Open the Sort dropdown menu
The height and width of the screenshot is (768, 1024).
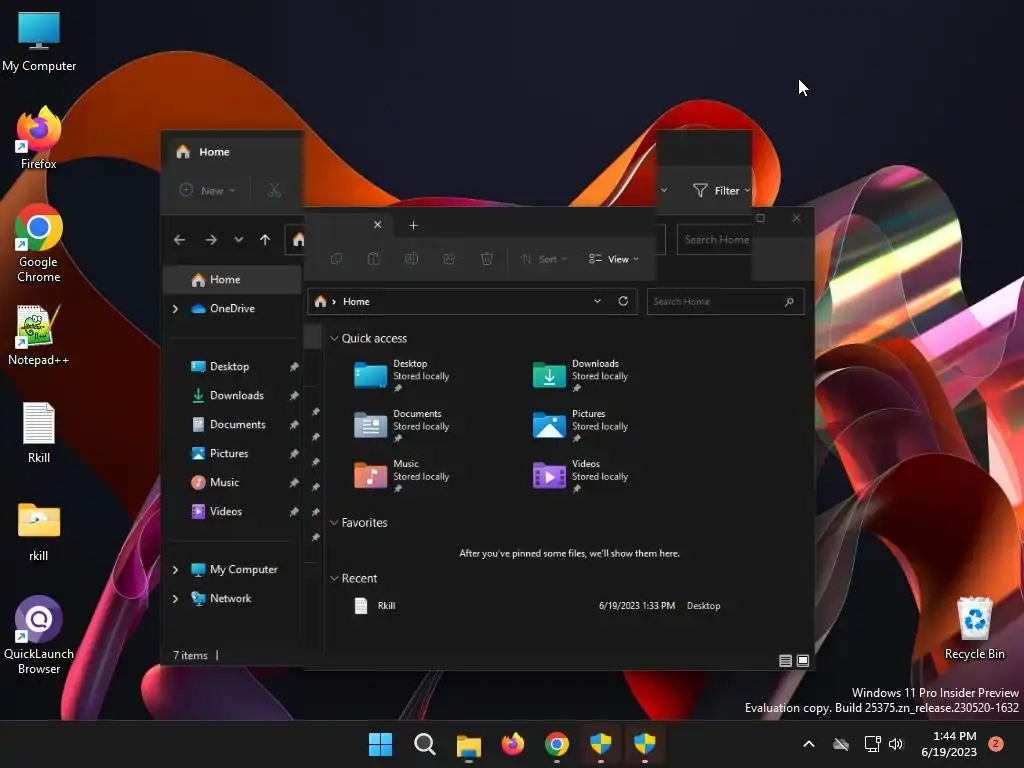[543, 259]
